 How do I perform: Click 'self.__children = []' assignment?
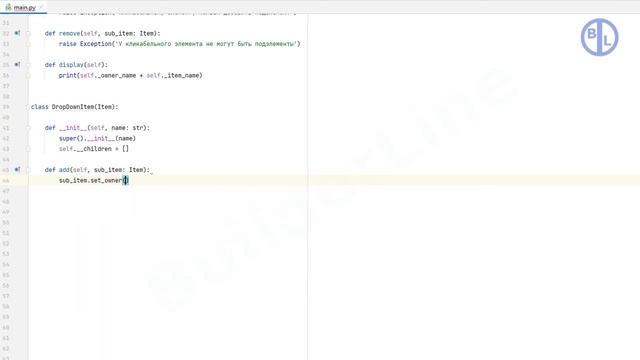coord(94,149)
